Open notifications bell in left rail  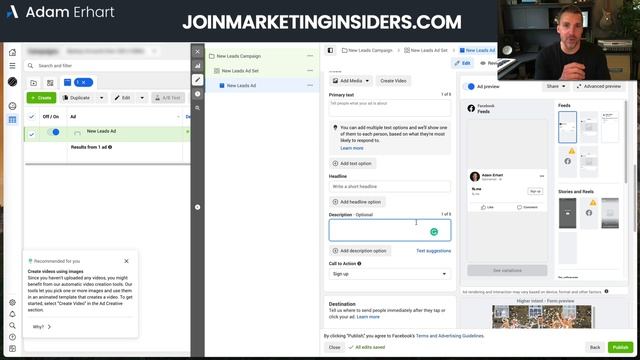tap(12, 314)
